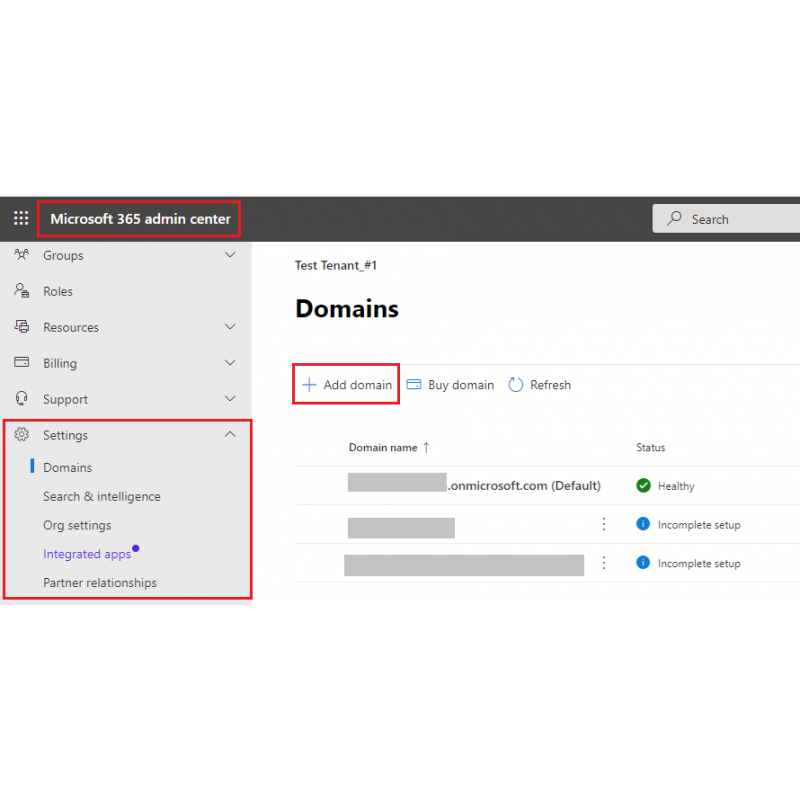
Task: Click the Refresh button
Action: pyautogui.click(x=540, y=385)
